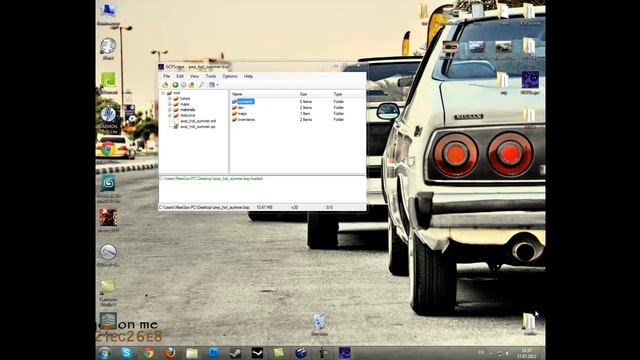
Task: Open the View style dropdown in the toolbar
Action: click(213, 85)
